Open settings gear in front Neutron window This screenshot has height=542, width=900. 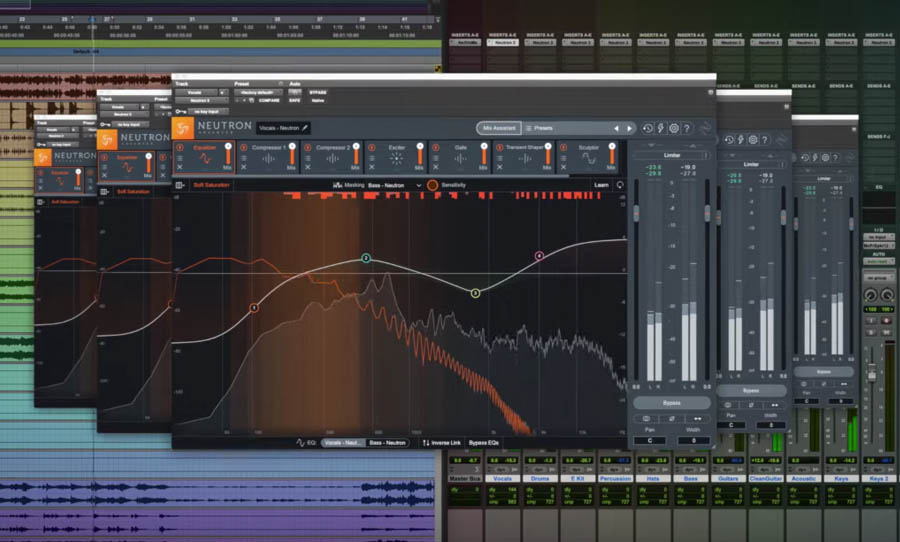point(674,128)
